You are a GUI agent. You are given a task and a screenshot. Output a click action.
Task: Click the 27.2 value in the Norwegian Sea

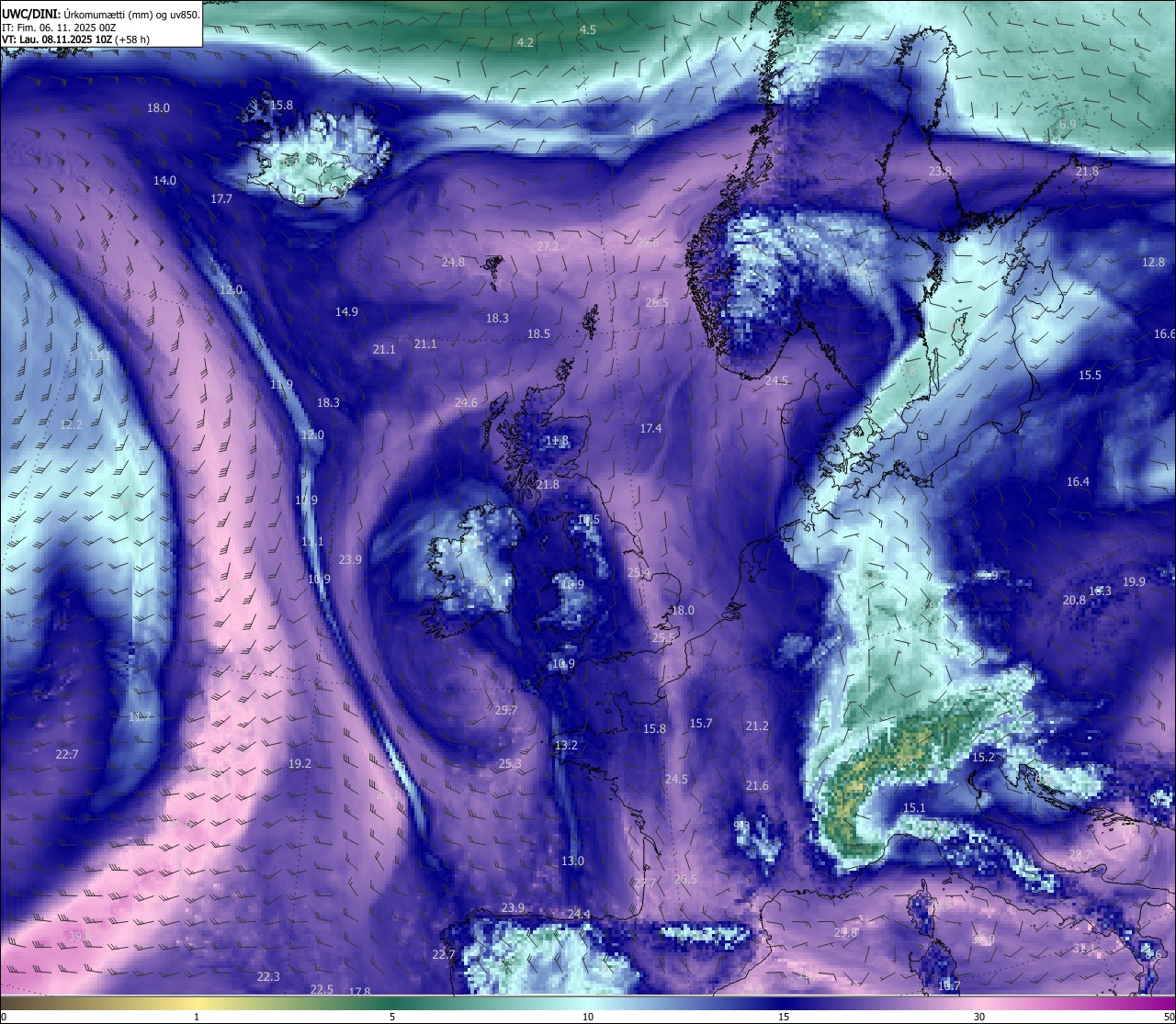pyautogui.click(x=548, y=246)
